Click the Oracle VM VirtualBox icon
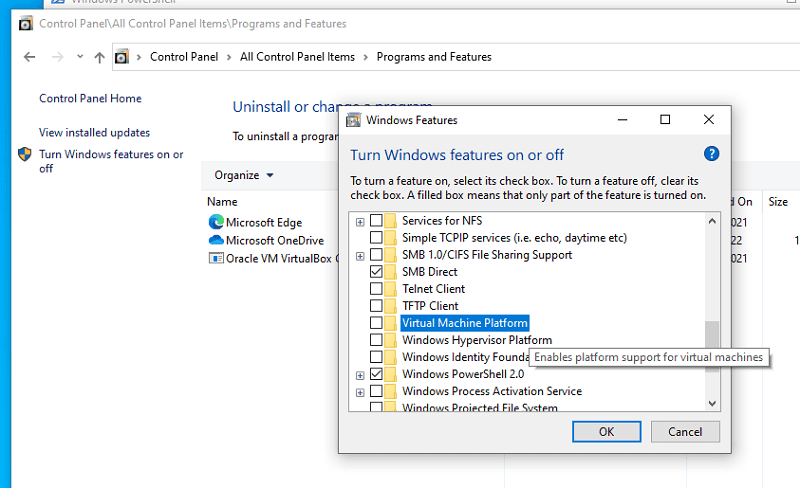The width and height of the screenshot is (800, 488). 216,258
